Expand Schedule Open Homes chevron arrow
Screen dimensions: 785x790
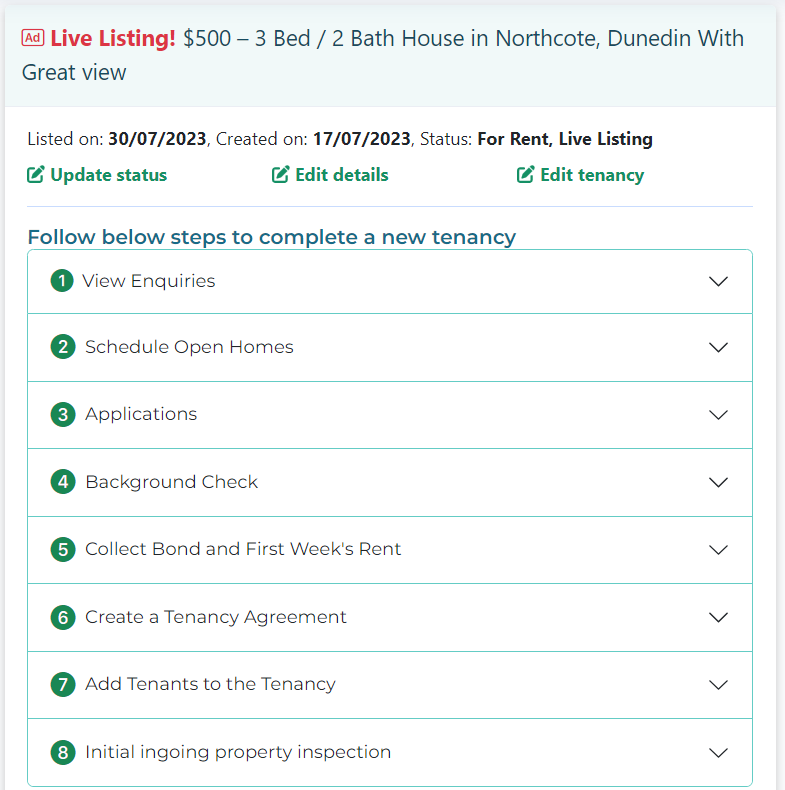718,347
